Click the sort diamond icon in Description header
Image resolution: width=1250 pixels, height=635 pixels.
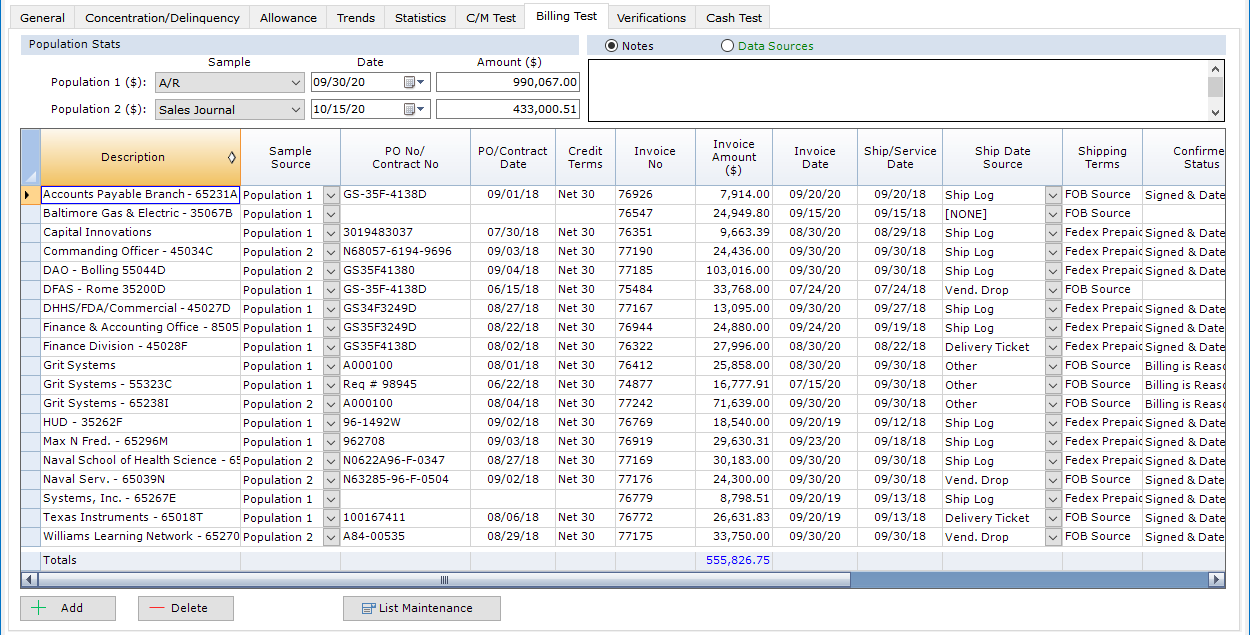tap(232, 157)
